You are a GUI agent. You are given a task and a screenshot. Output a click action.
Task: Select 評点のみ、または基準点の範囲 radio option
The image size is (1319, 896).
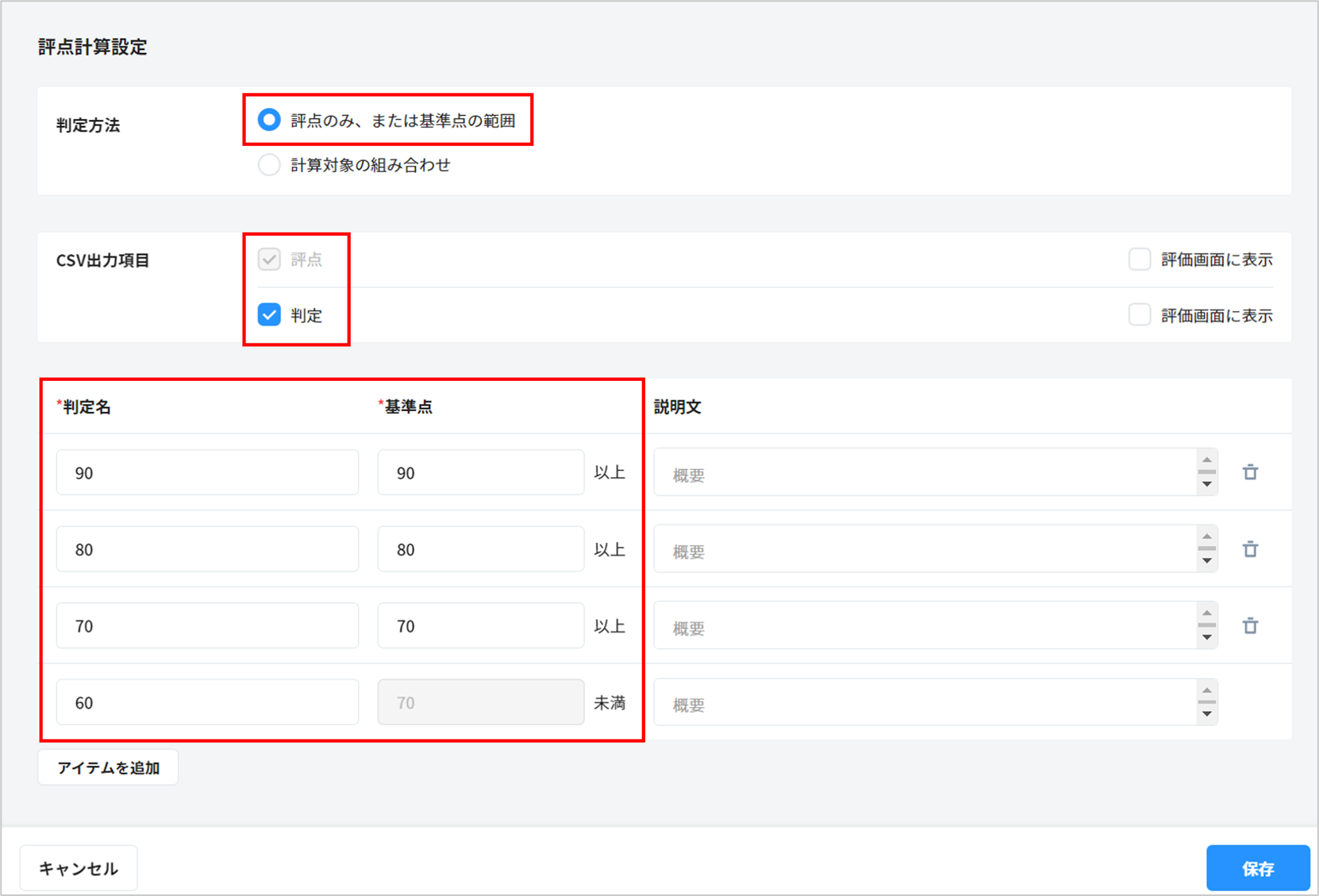270,120
